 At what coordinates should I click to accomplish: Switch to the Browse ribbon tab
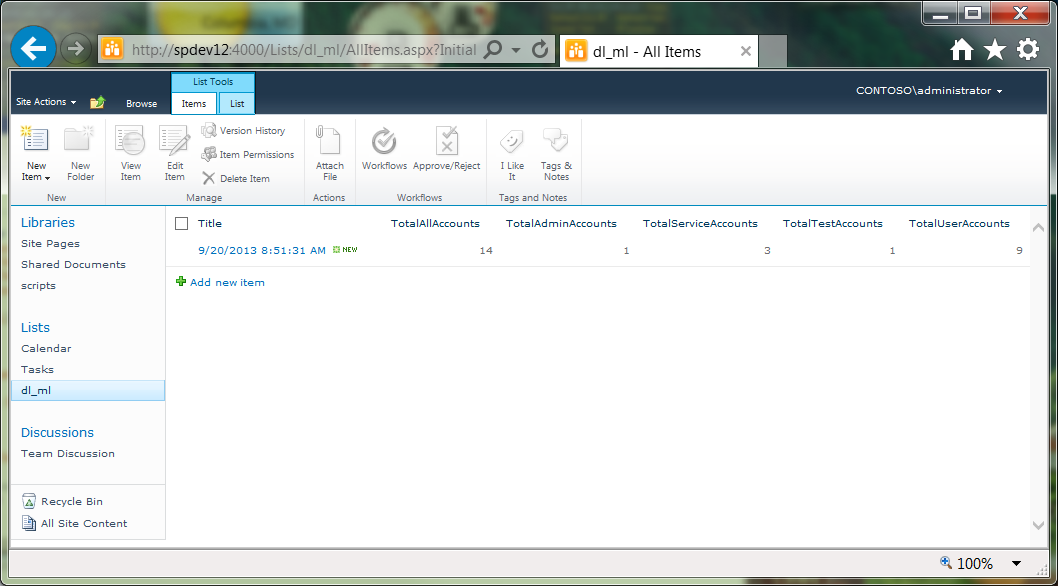pyautogui.click(x=142, y=103)
